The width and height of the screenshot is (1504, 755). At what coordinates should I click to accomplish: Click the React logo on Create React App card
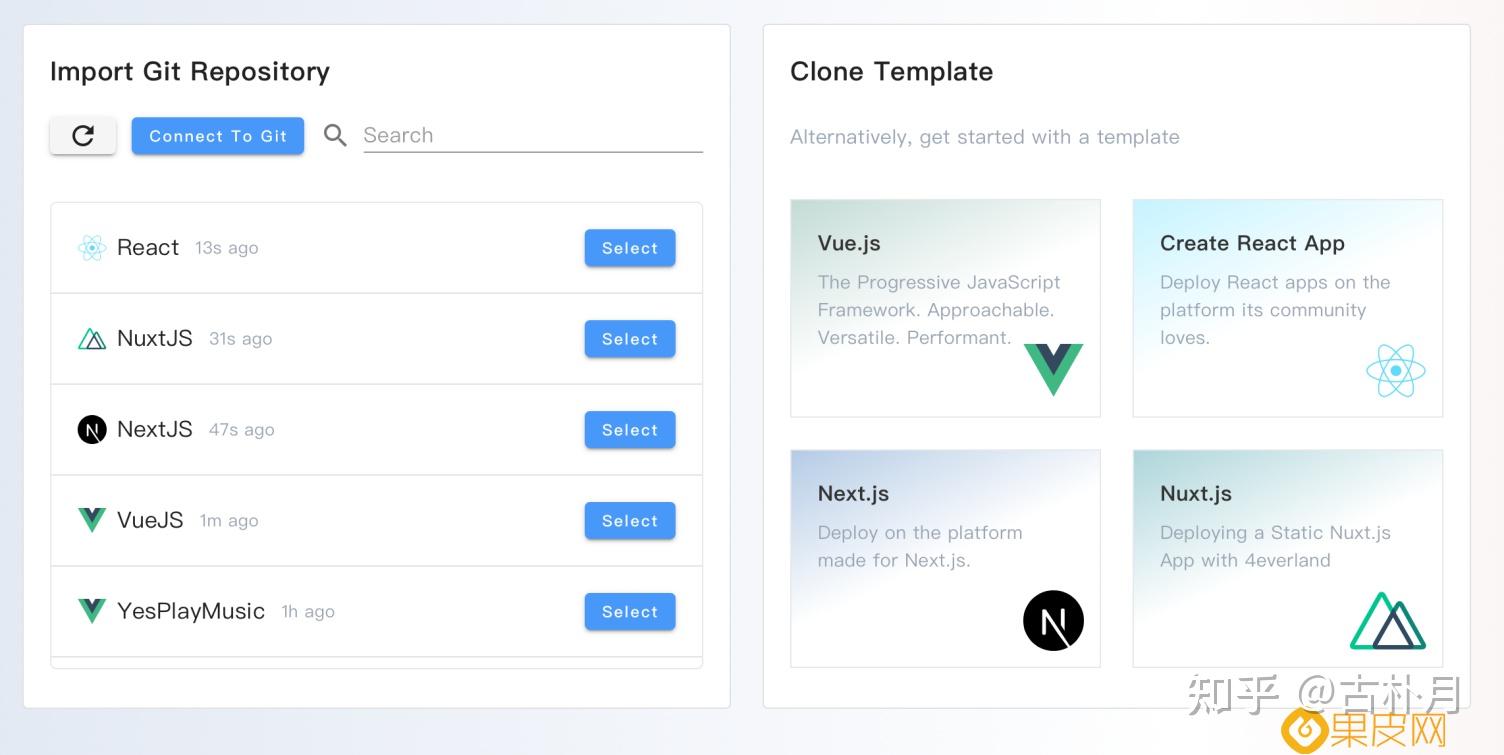[1395, 371]
